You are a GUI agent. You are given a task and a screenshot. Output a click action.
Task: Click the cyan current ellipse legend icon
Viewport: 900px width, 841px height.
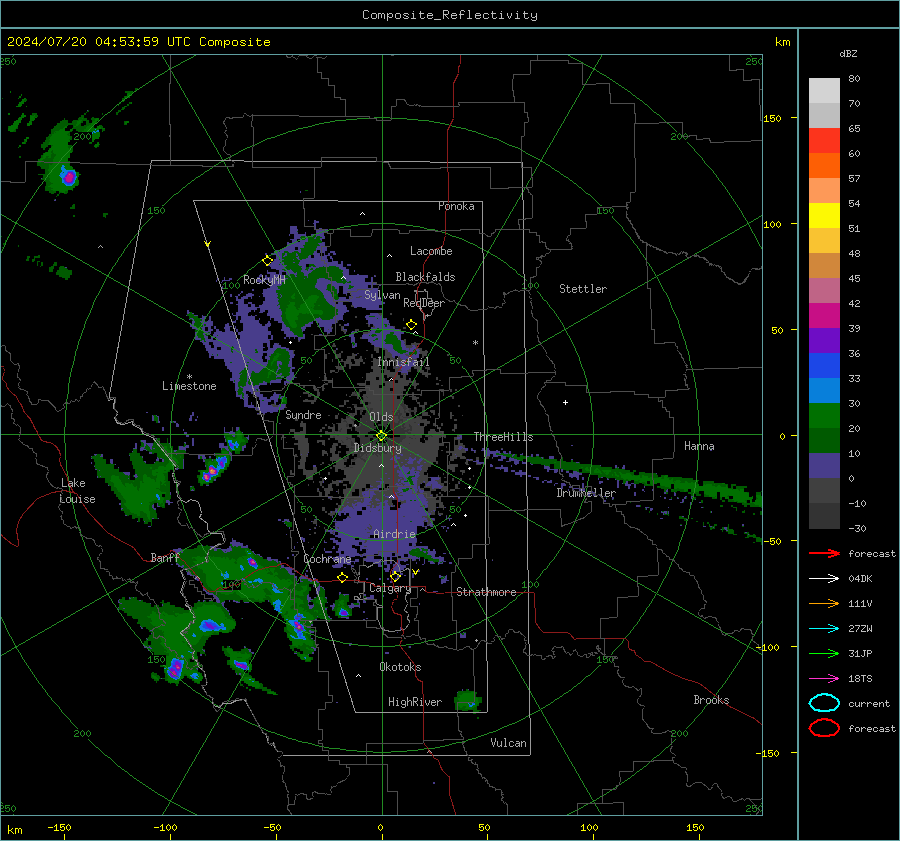pyautogui.click(x=824, y=703)
